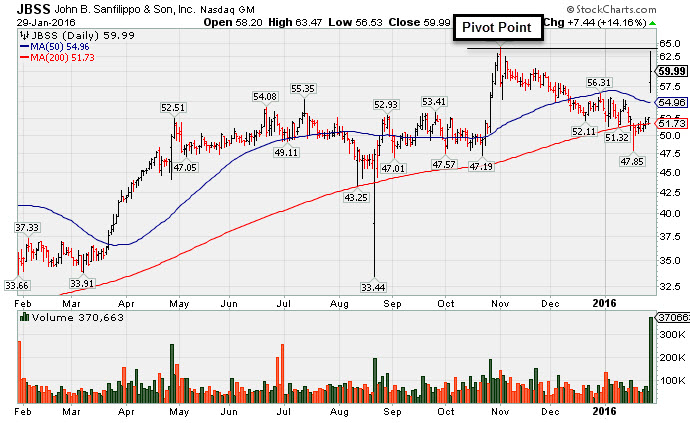Click the 56.31 peak label near January 2016
Viewport: 690px width, 423px height.
(x=599, y=83)
